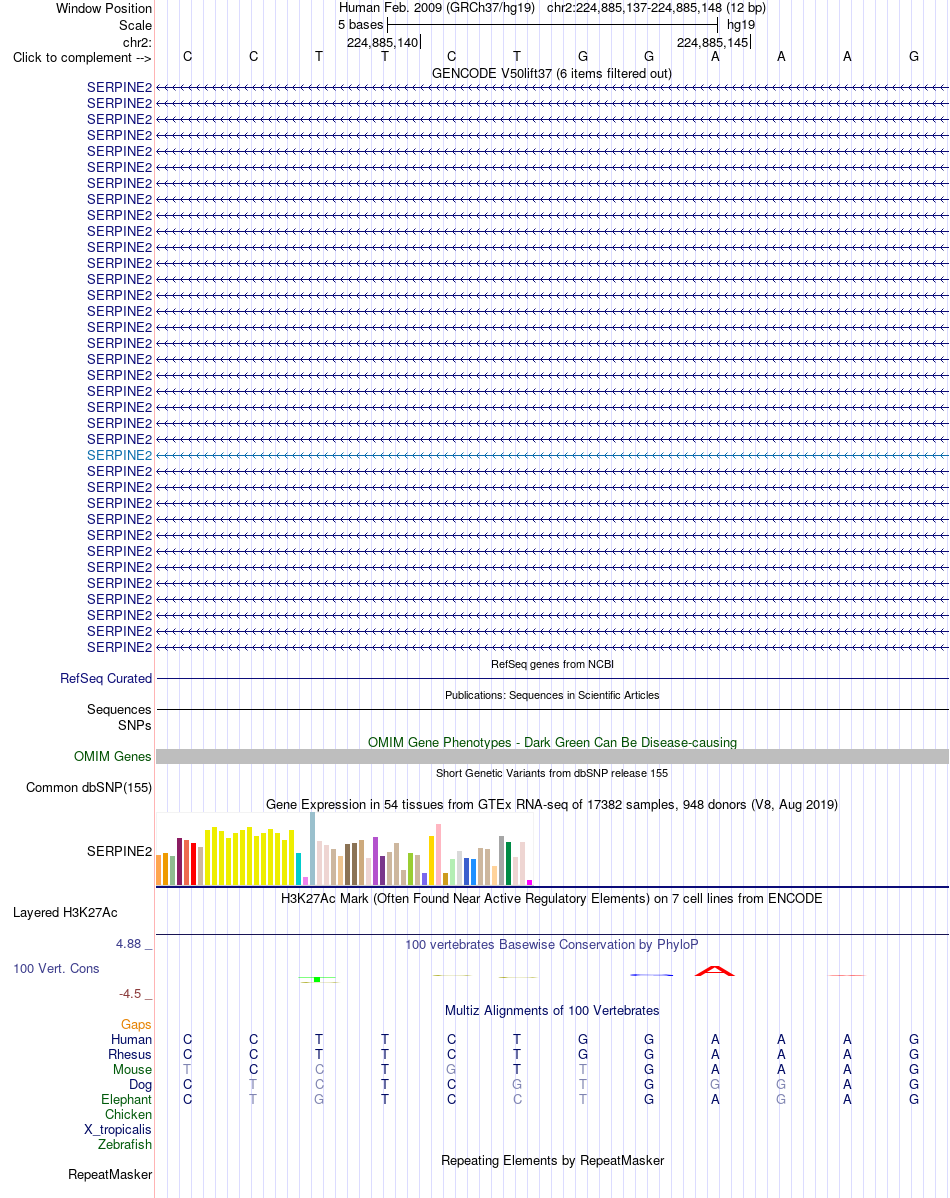Click the orange Gaps label
The width and height of the screenshot is (950, 1198).
[x=136, y=1025]
